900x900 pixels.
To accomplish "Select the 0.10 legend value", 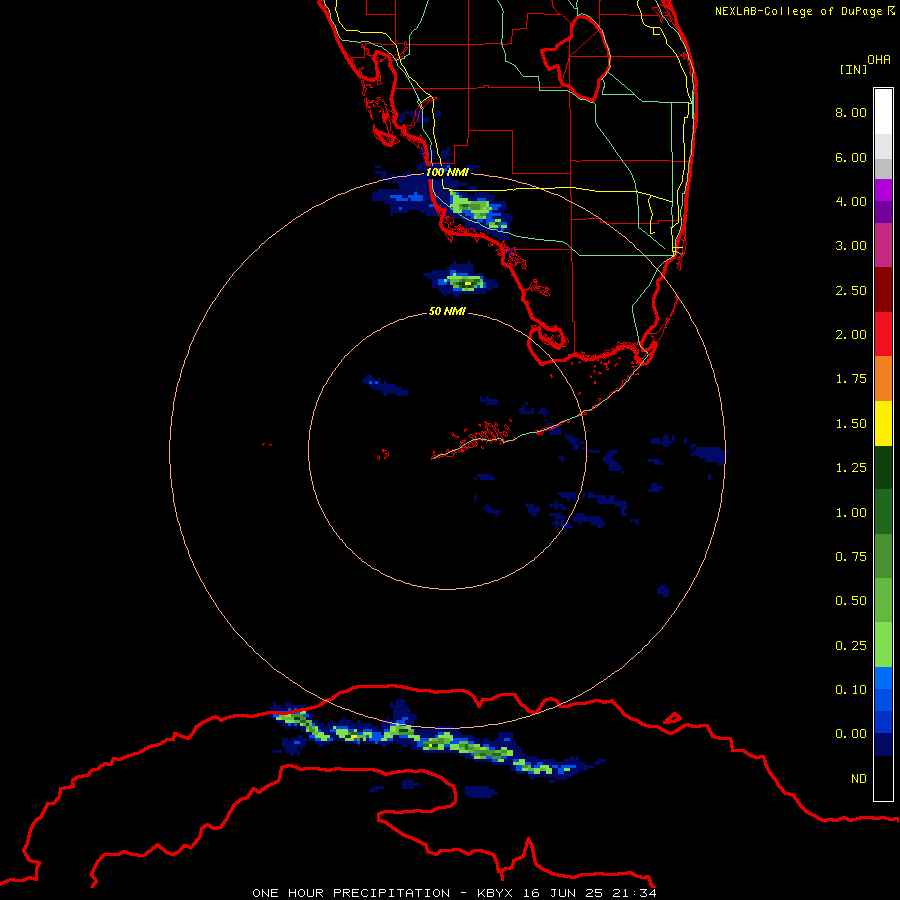I will [851, 689].
